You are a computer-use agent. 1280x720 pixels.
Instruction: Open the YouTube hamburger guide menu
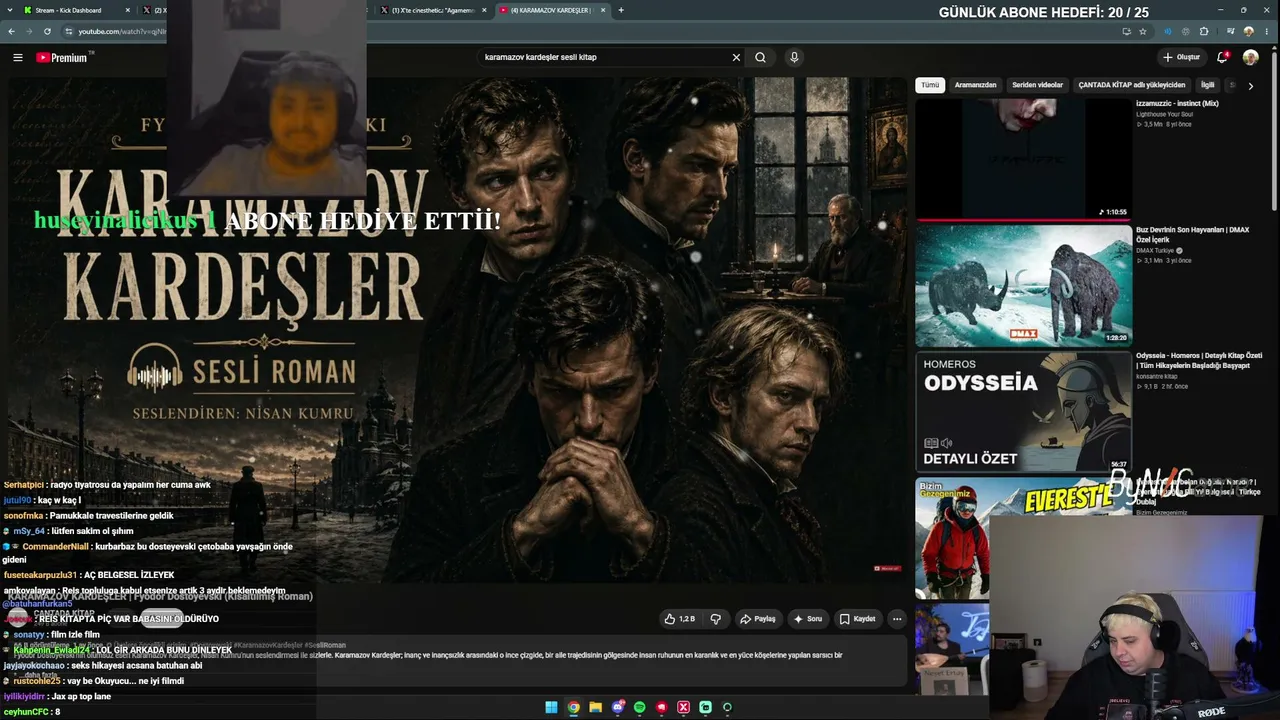point(17,58)
